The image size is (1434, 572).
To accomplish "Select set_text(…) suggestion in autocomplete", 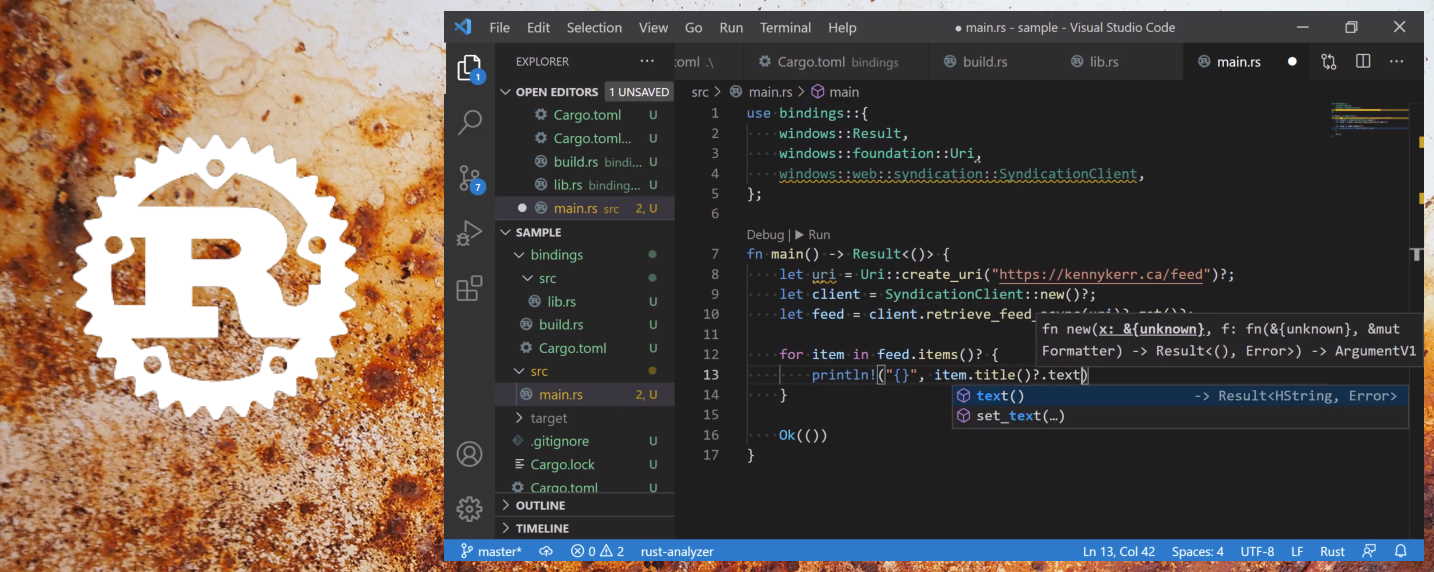I will point(1180,416).
